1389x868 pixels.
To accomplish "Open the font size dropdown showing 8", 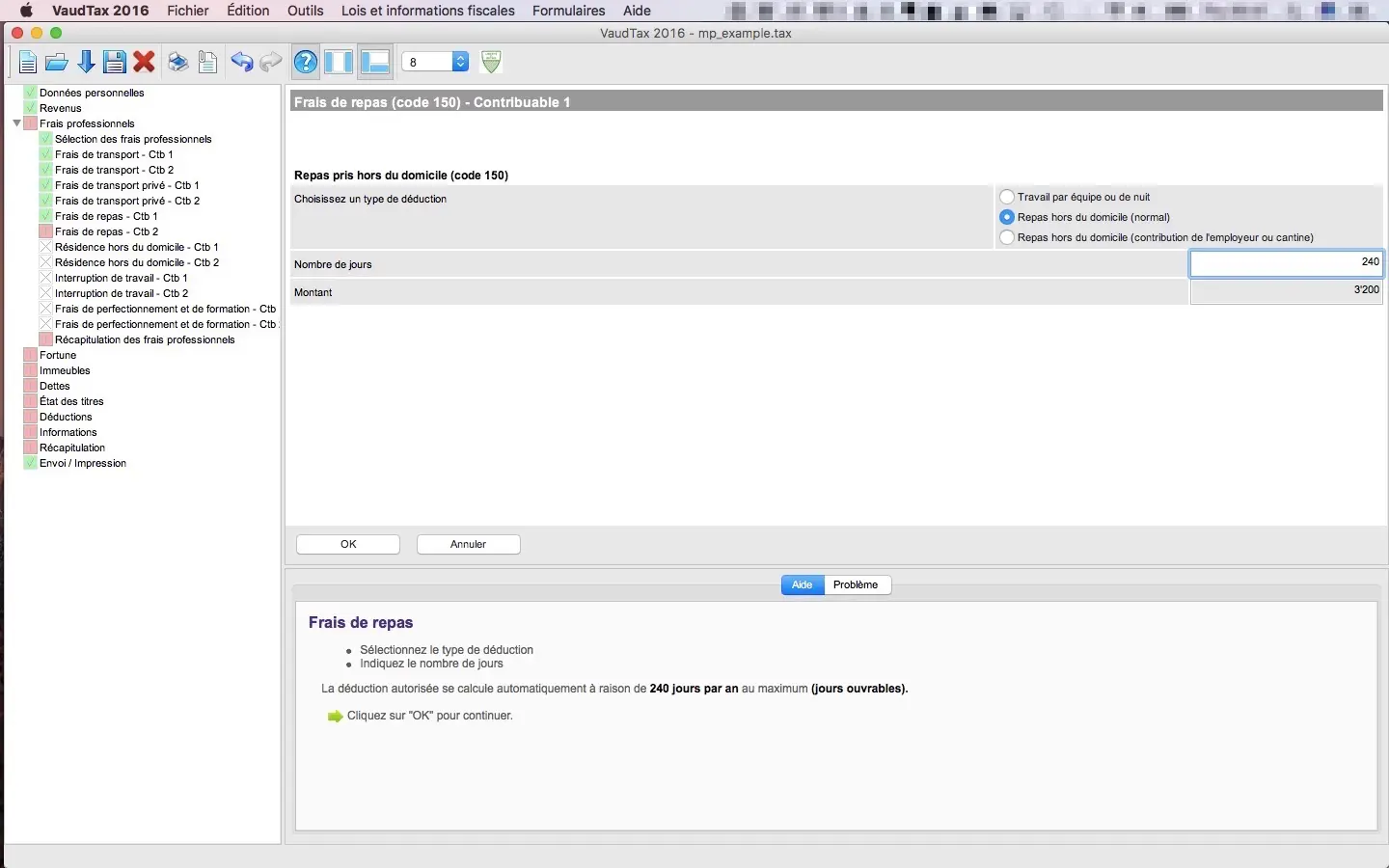I will coord(435,62).
